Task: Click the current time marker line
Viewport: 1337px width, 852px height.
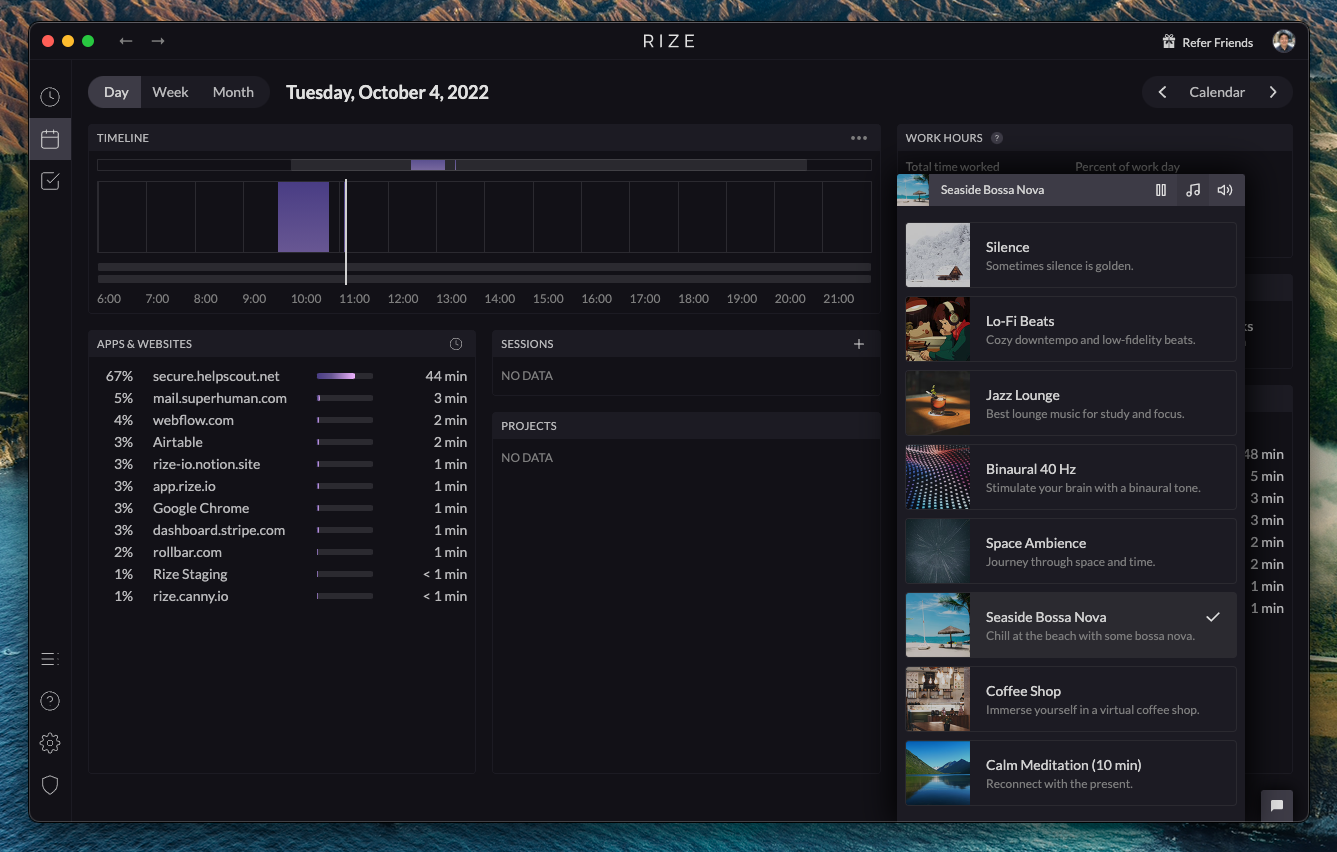Action: 346,231
